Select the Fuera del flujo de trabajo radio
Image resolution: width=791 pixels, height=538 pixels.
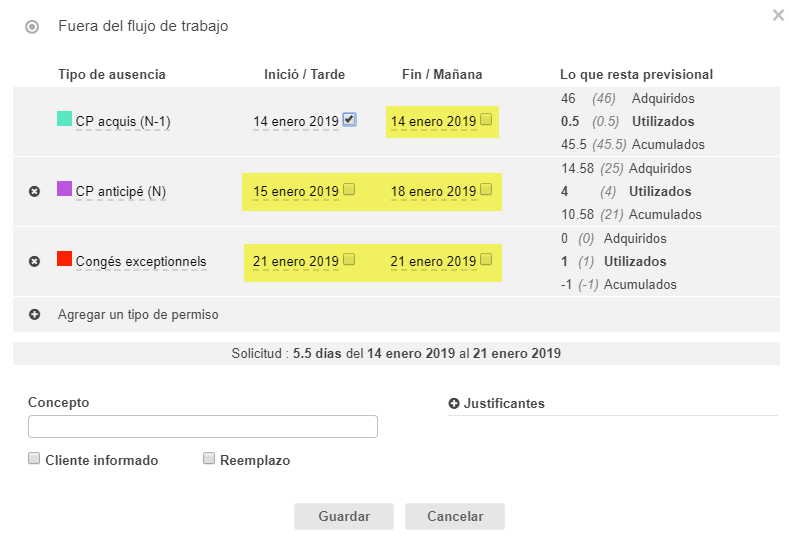[32, 27]
